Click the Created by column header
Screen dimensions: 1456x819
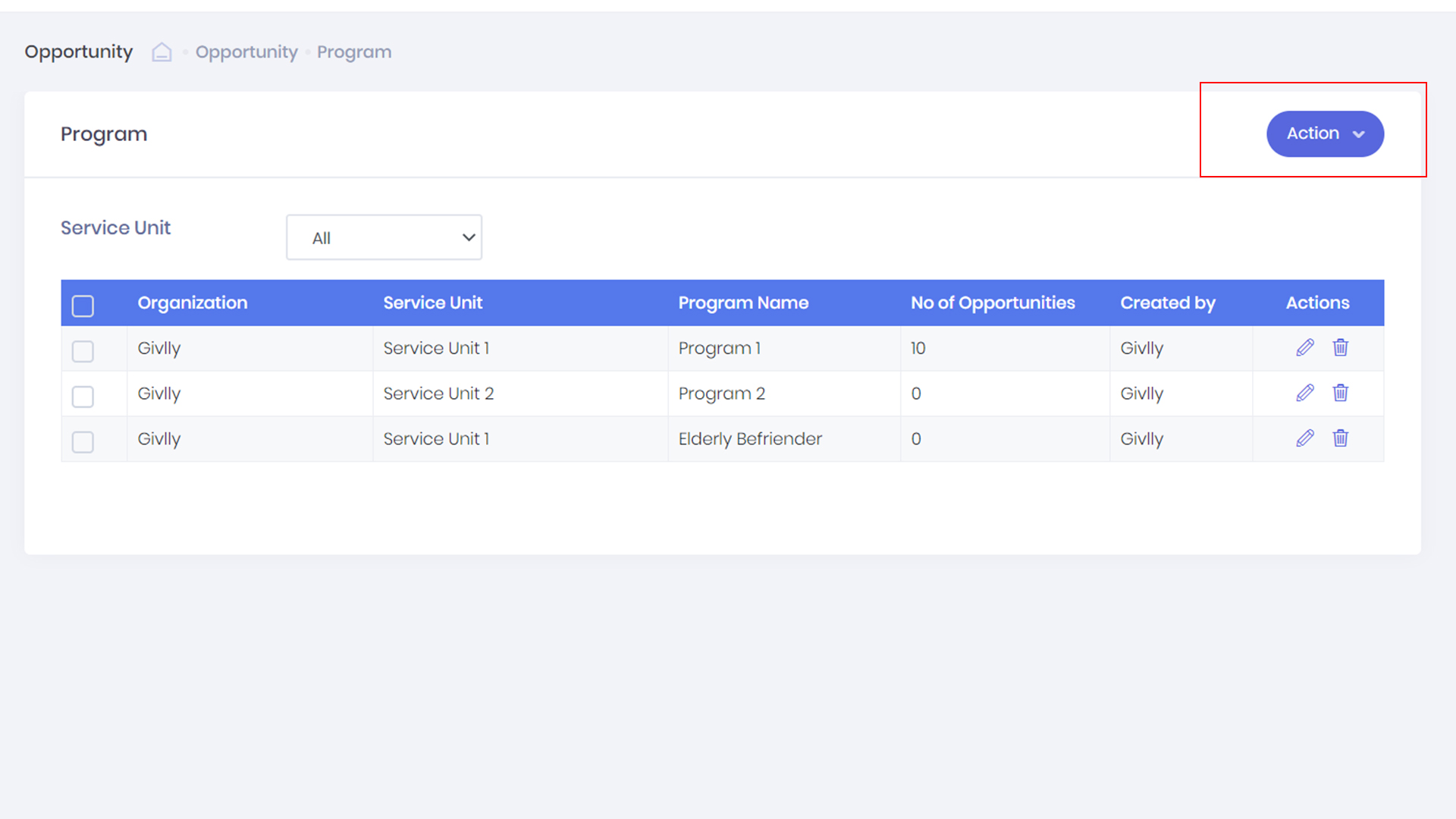[1167, 303]
